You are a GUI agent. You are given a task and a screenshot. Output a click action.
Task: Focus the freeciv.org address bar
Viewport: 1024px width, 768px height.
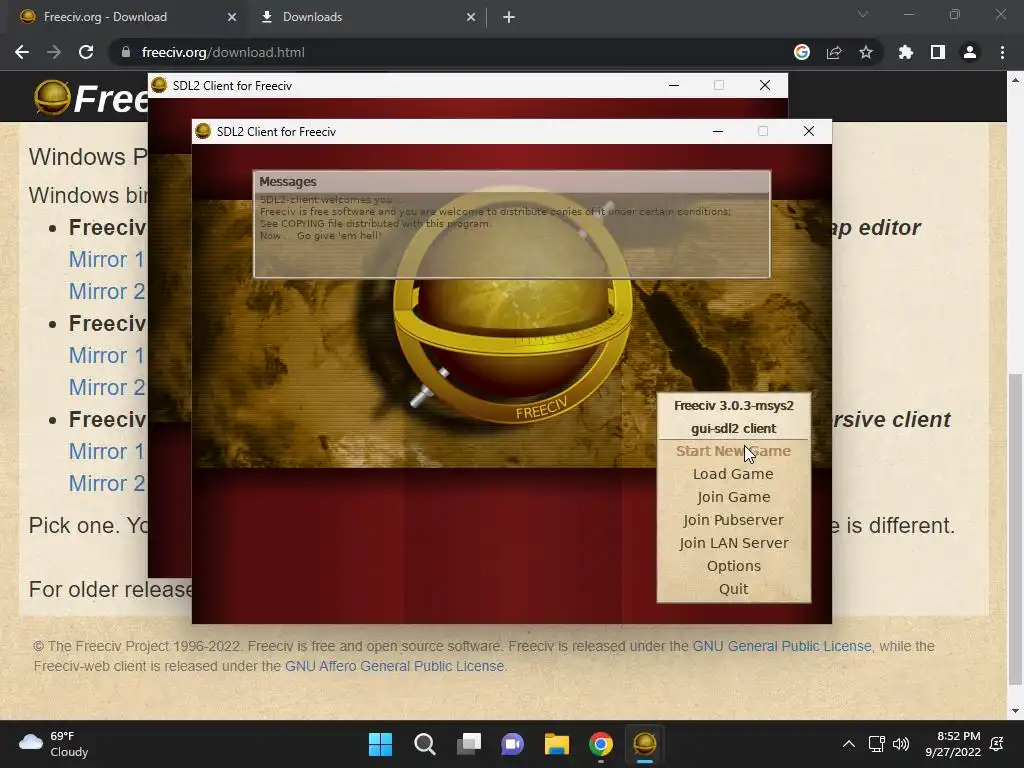451,52
